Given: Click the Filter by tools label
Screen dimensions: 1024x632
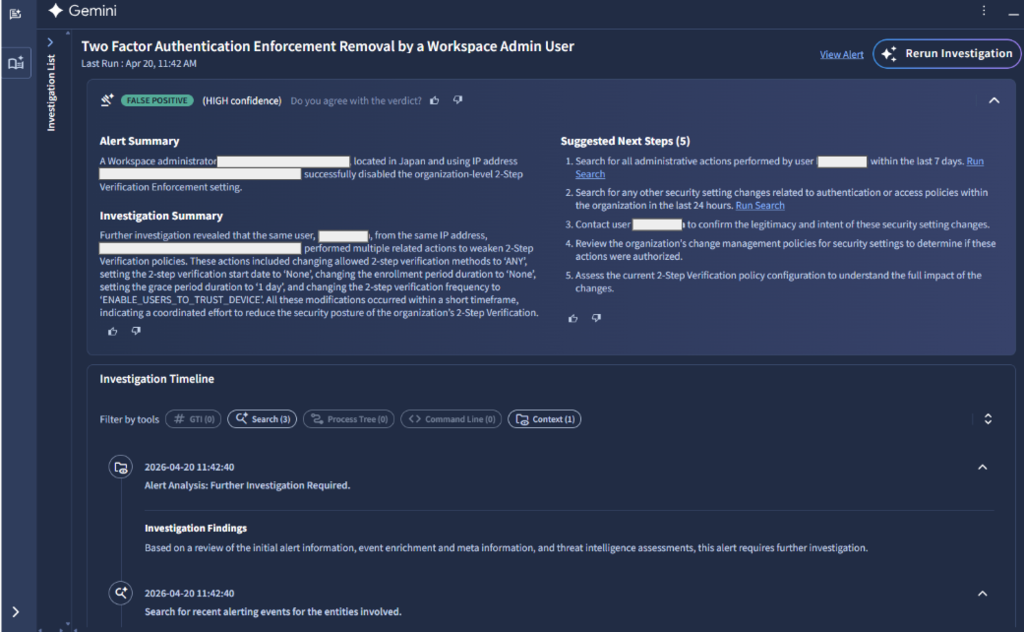Looking at the screenshot, I should (129, 419).
